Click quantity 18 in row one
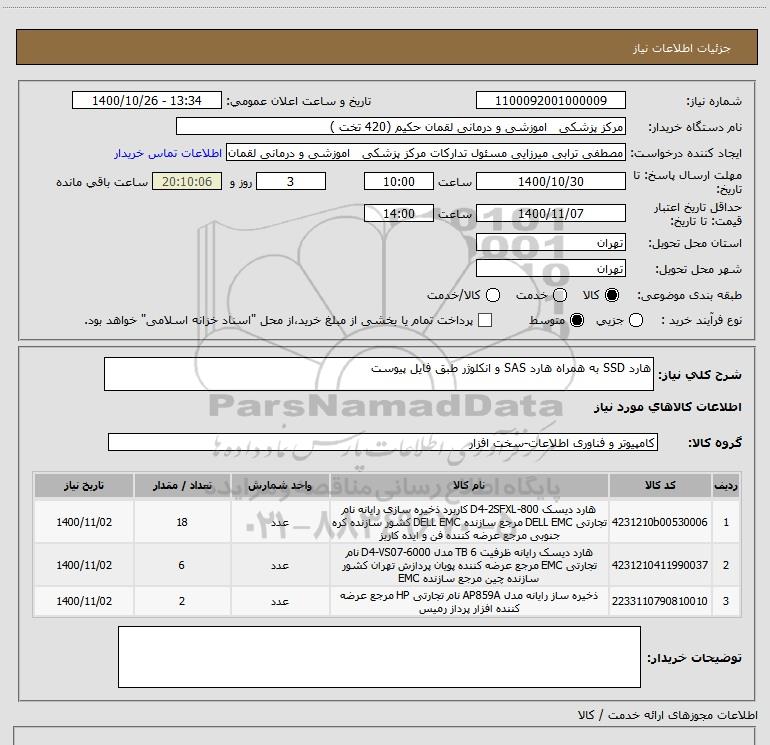This screenshot has width=770, height=745. tap(182, 522)
